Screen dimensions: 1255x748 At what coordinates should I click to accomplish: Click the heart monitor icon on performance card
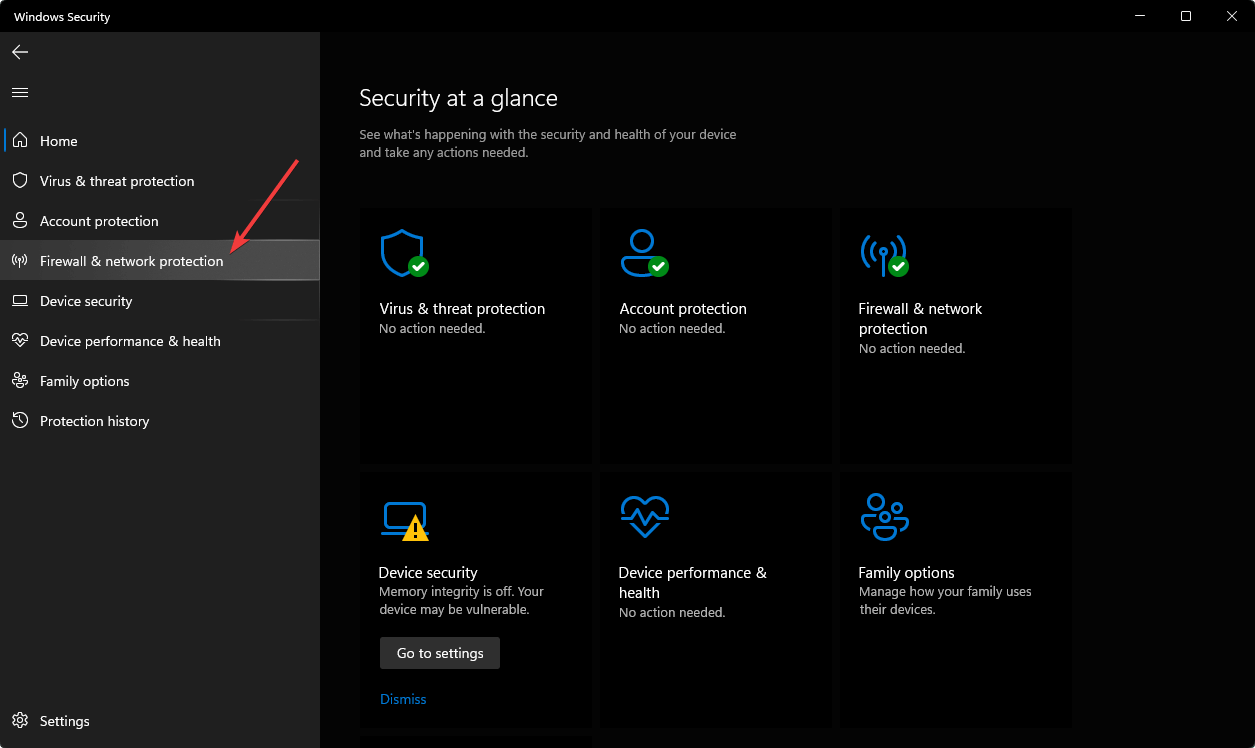pos(644,517)
